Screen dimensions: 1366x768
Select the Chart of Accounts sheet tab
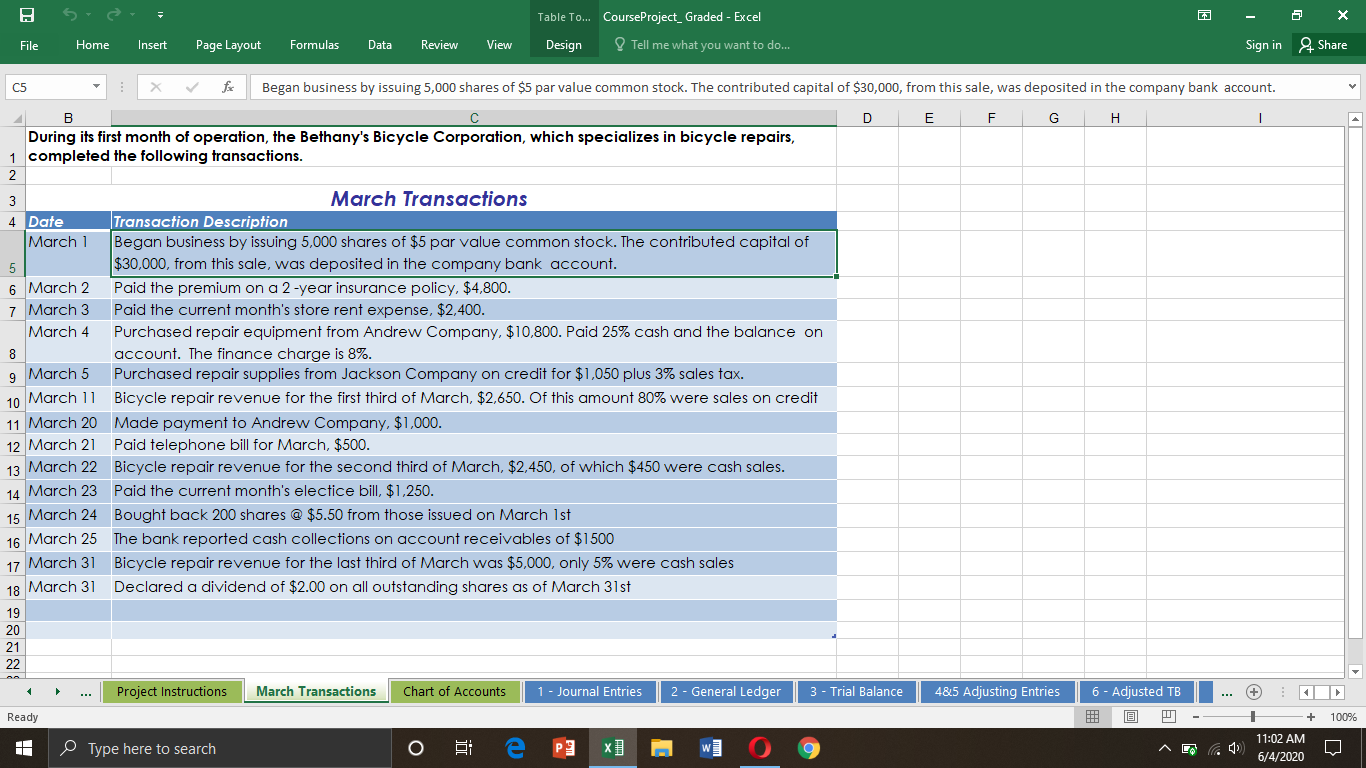pos(455,691)
